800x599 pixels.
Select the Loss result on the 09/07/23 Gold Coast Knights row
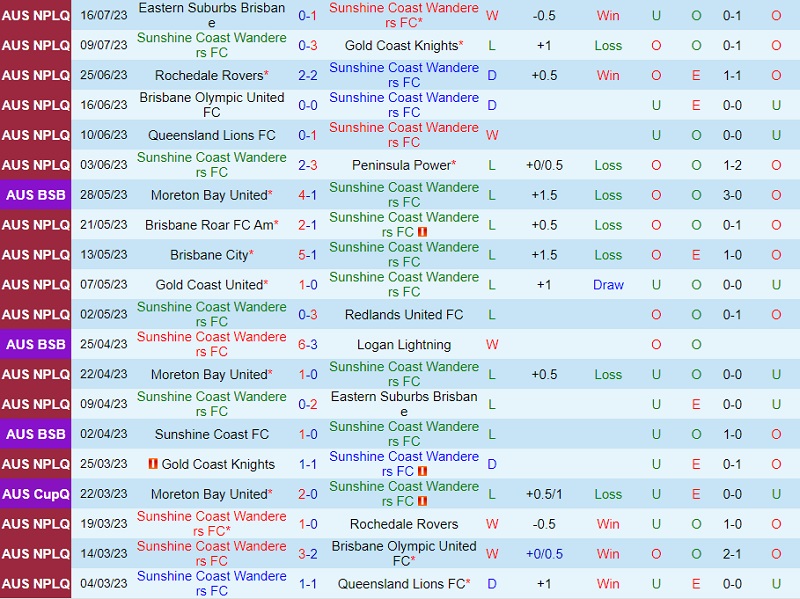point(608,45)
